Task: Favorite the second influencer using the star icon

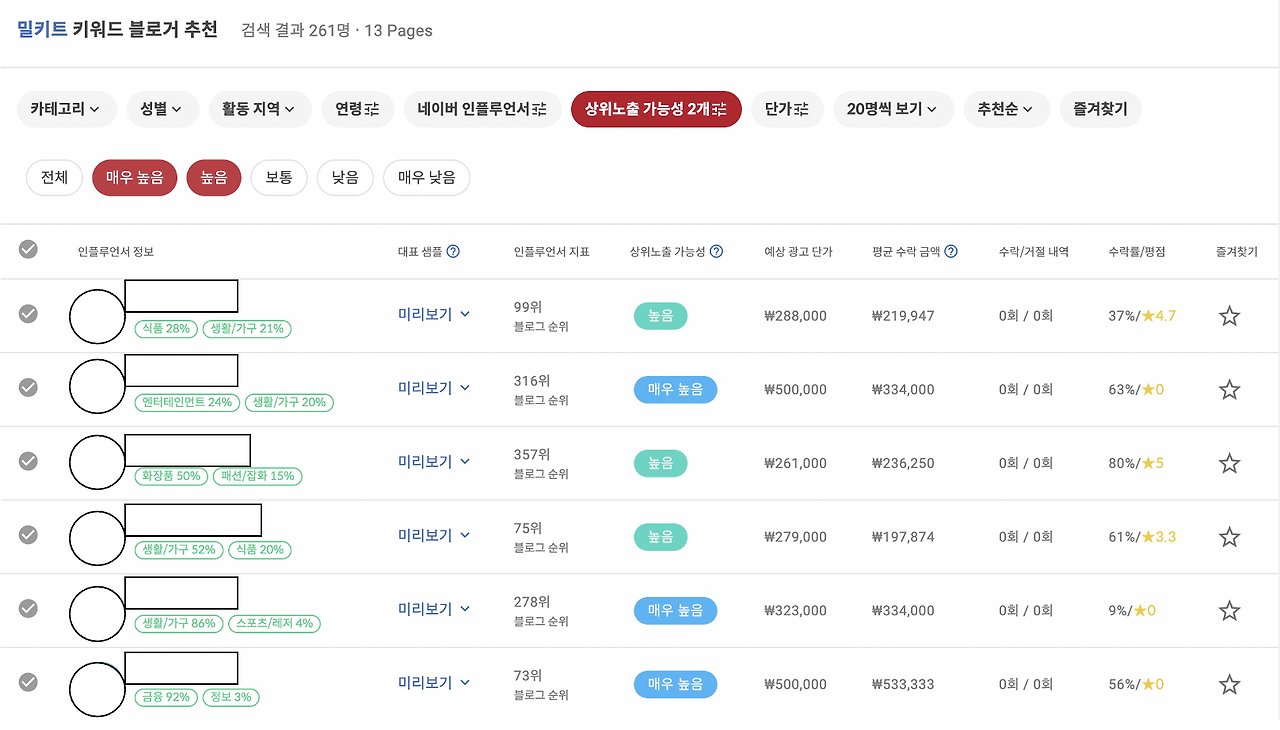Action: 1229,389
